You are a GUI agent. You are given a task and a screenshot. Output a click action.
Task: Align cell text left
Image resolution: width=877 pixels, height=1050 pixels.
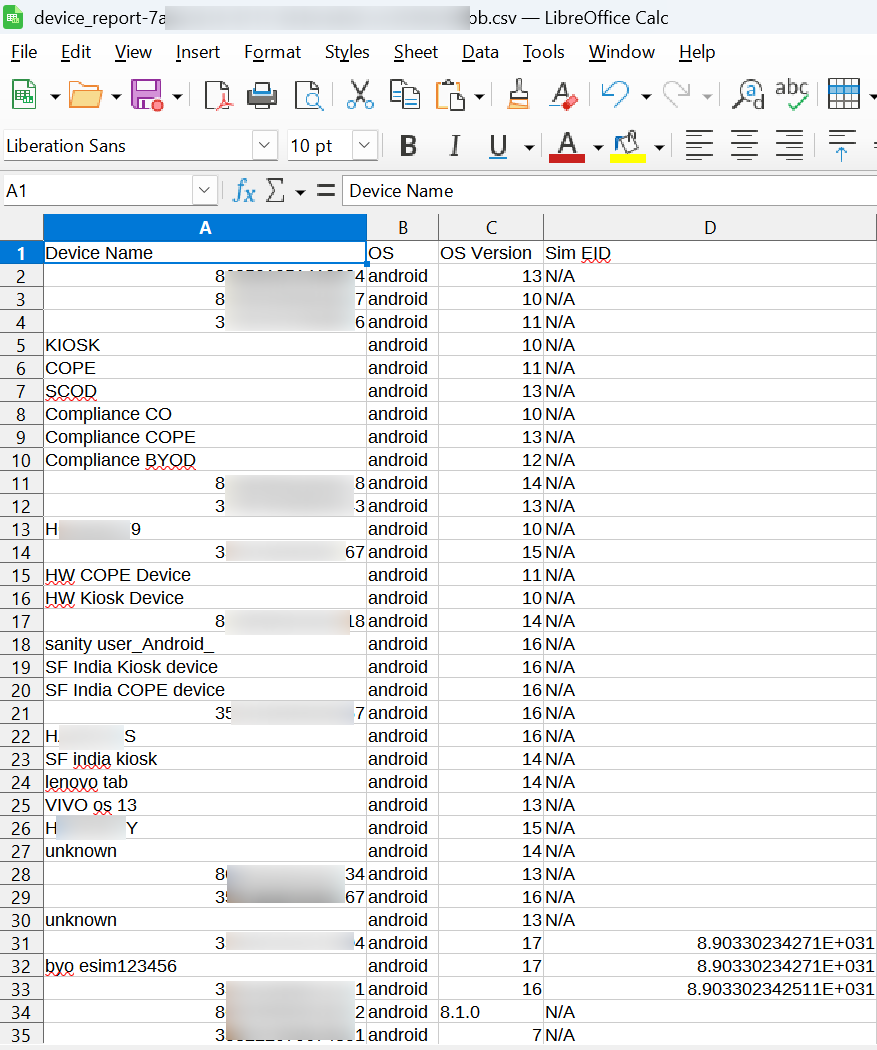tap(699, 145)
